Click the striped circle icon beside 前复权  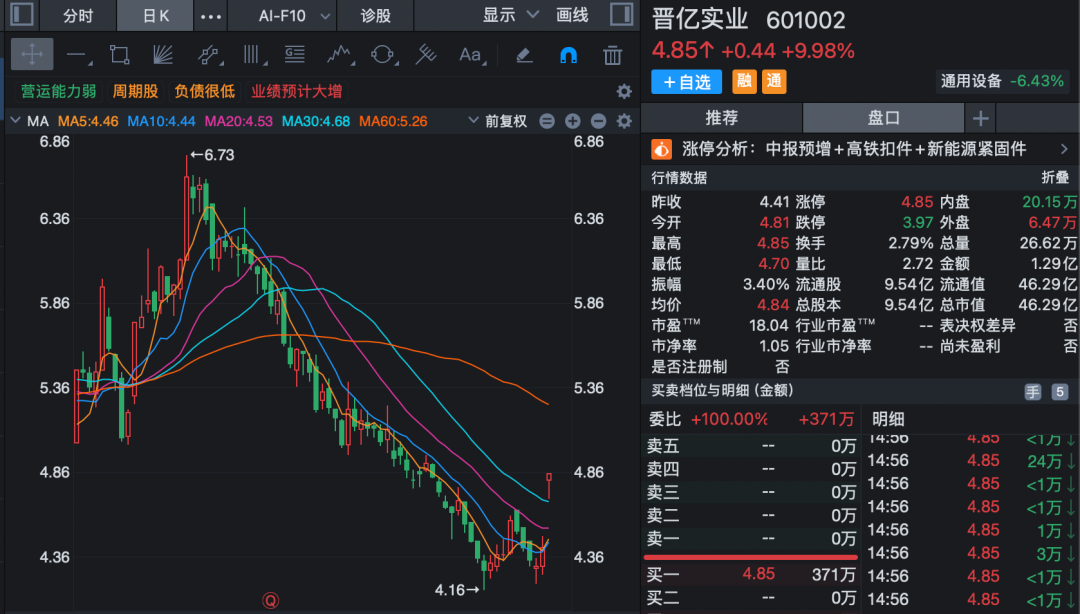pyautogui.click(x=547, y=121)
